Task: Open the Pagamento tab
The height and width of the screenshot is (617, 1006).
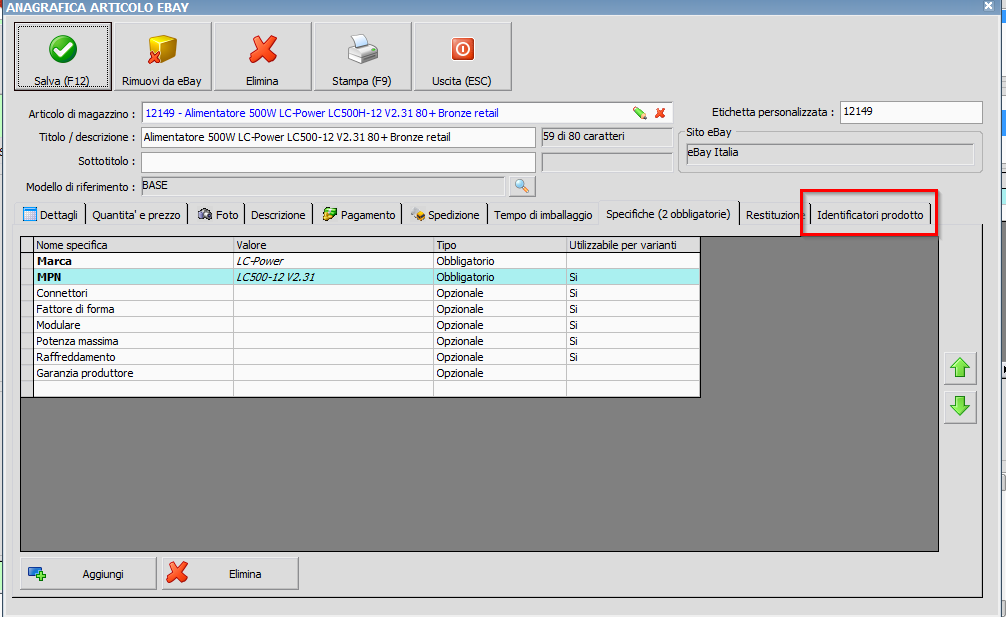Action: click(359, 215)
